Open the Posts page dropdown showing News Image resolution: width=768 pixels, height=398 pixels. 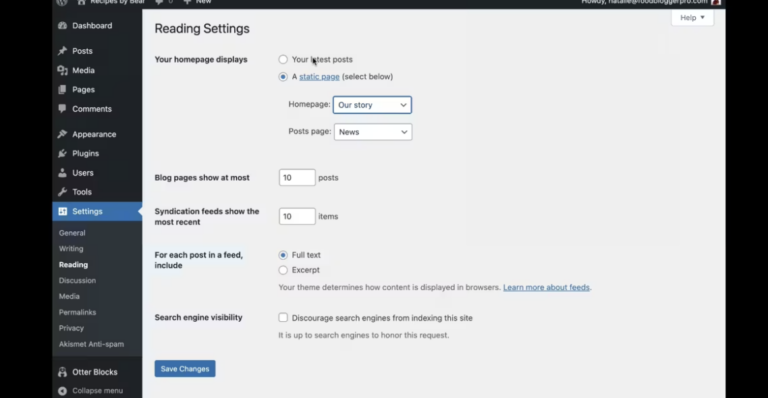(x=373, y=132)
